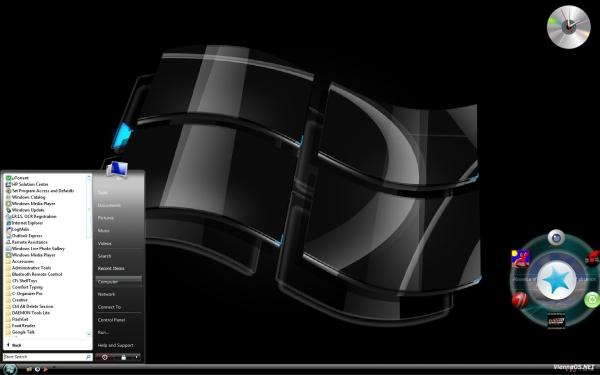This screenshot has width=600, height=375.
Task: Open shutdown options arrow beside lock button
Action: tap(137, 357)
